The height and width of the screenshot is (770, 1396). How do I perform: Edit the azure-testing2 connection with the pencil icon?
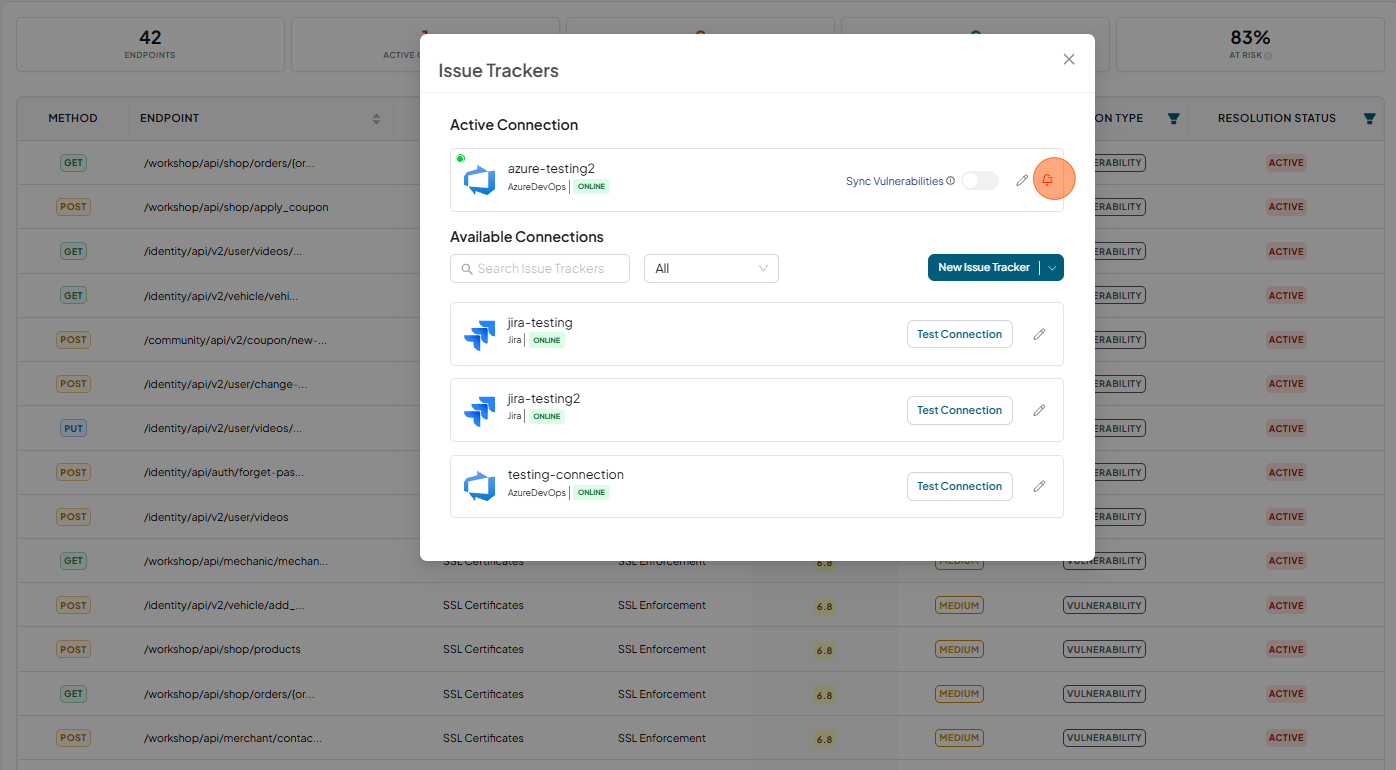coord(1022,181)
